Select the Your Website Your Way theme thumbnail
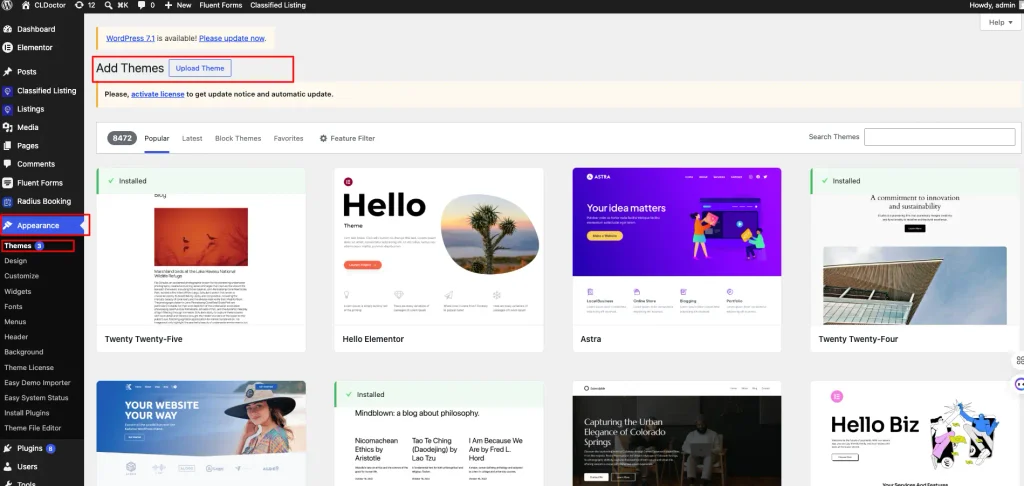 coord(201,434)
